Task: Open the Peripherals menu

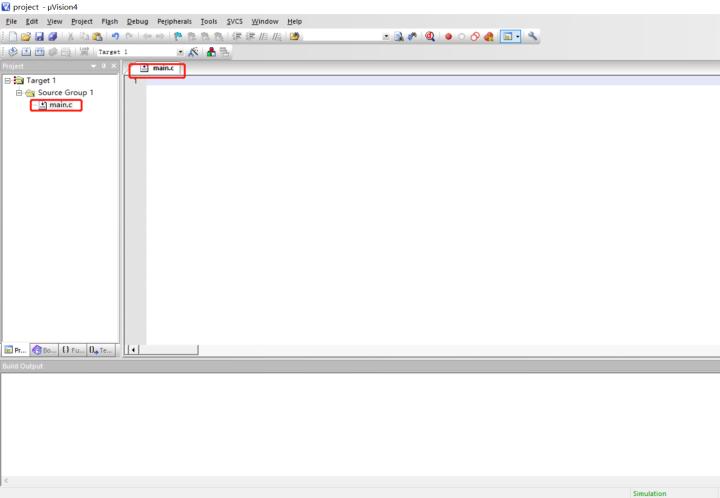Action: 174,21
